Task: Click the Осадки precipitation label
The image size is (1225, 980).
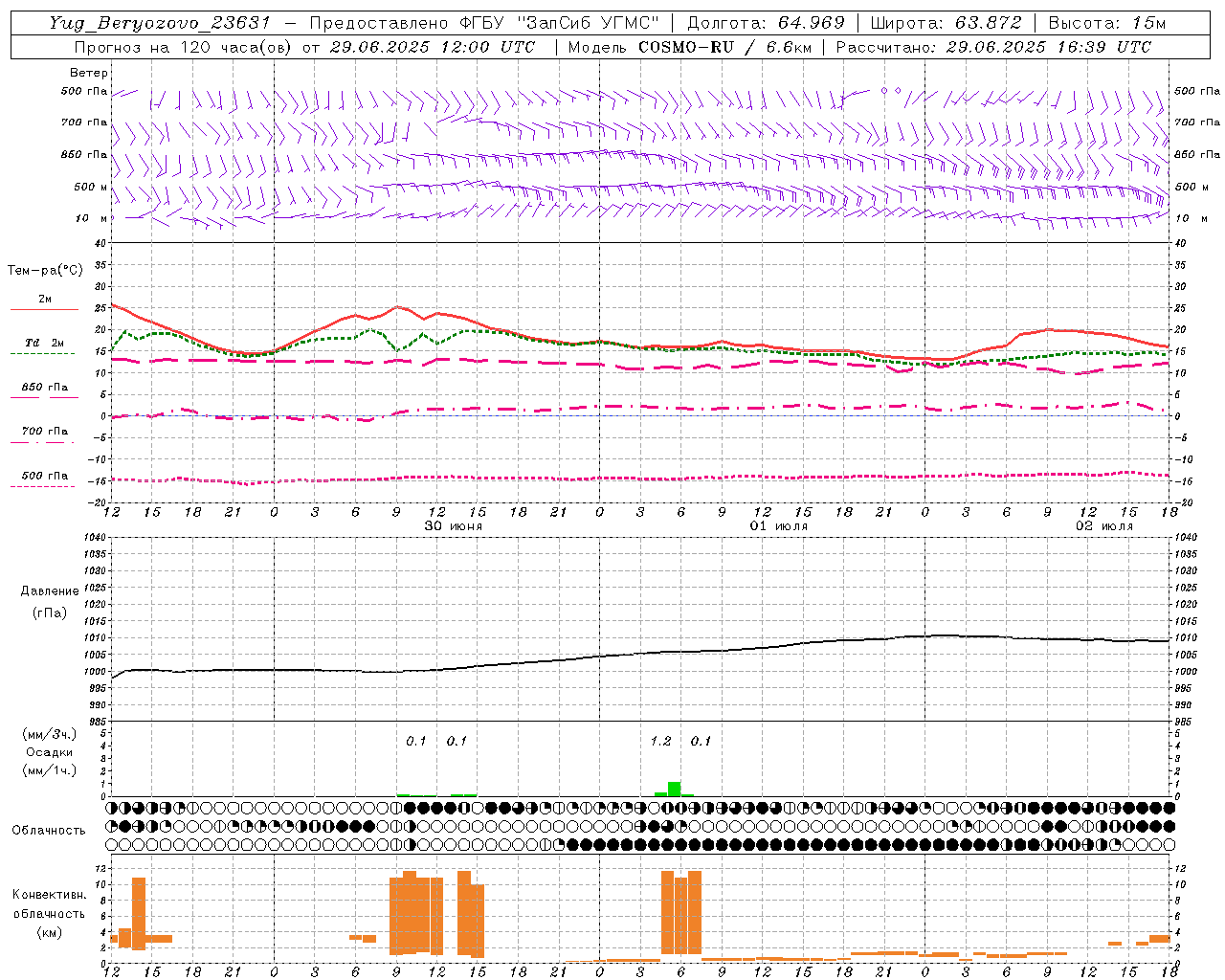Action: click(x=50, y=753)
